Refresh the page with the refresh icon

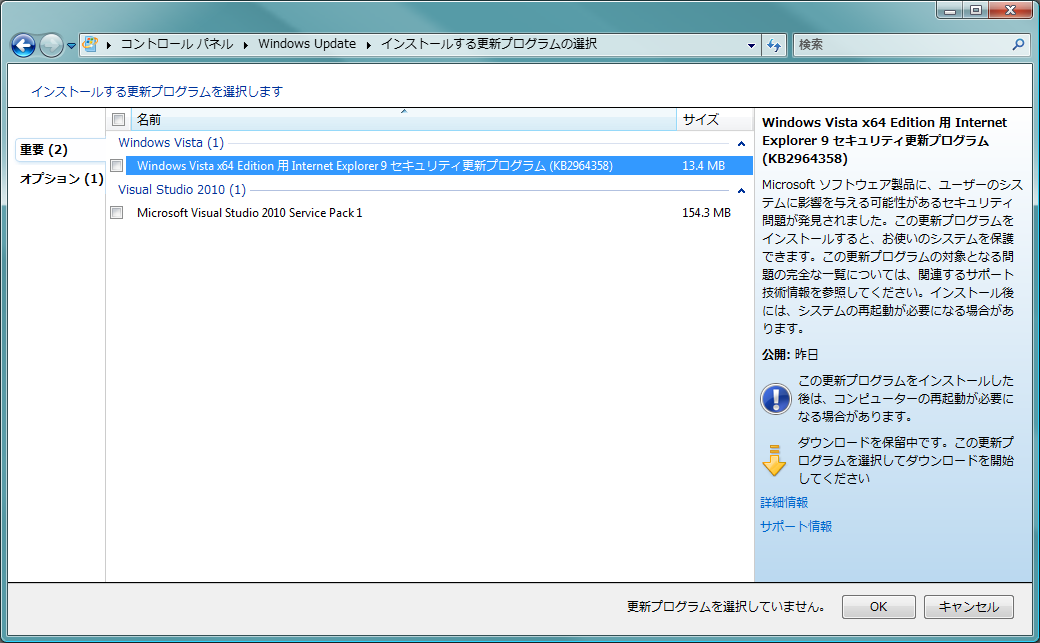tap(773, 45)
